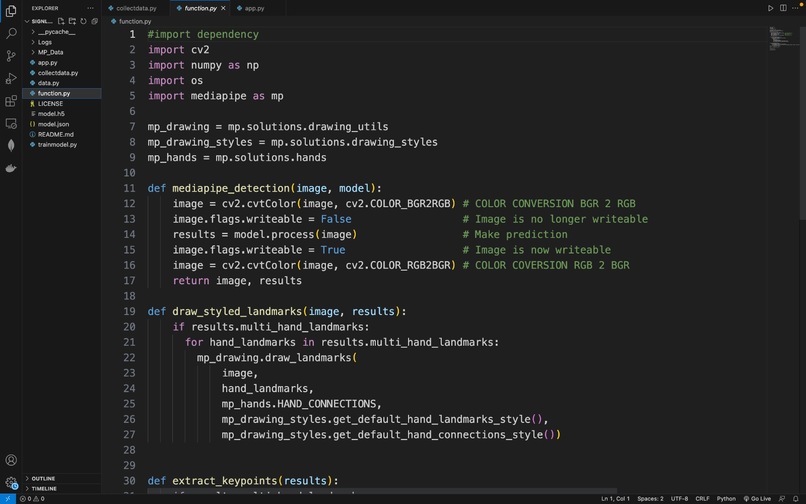Click line number 19 in gutter
Screen dimensions: 806x504
coord(129,312)
